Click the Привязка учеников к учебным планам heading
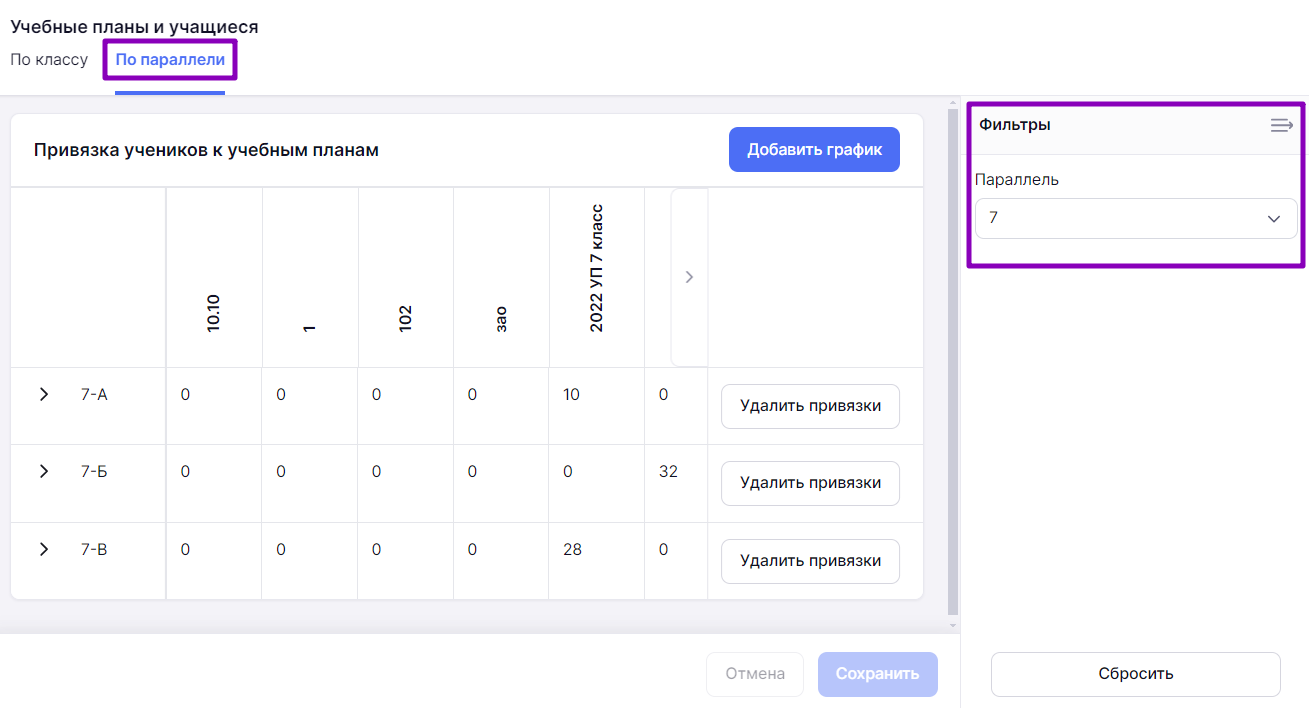The image size is (1309, 708). [206, 150]
